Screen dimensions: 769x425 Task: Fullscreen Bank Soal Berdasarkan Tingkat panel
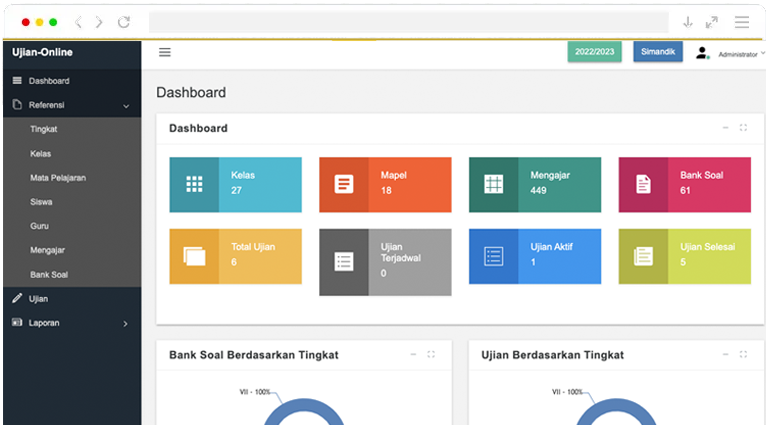click(x=431, y=354)
